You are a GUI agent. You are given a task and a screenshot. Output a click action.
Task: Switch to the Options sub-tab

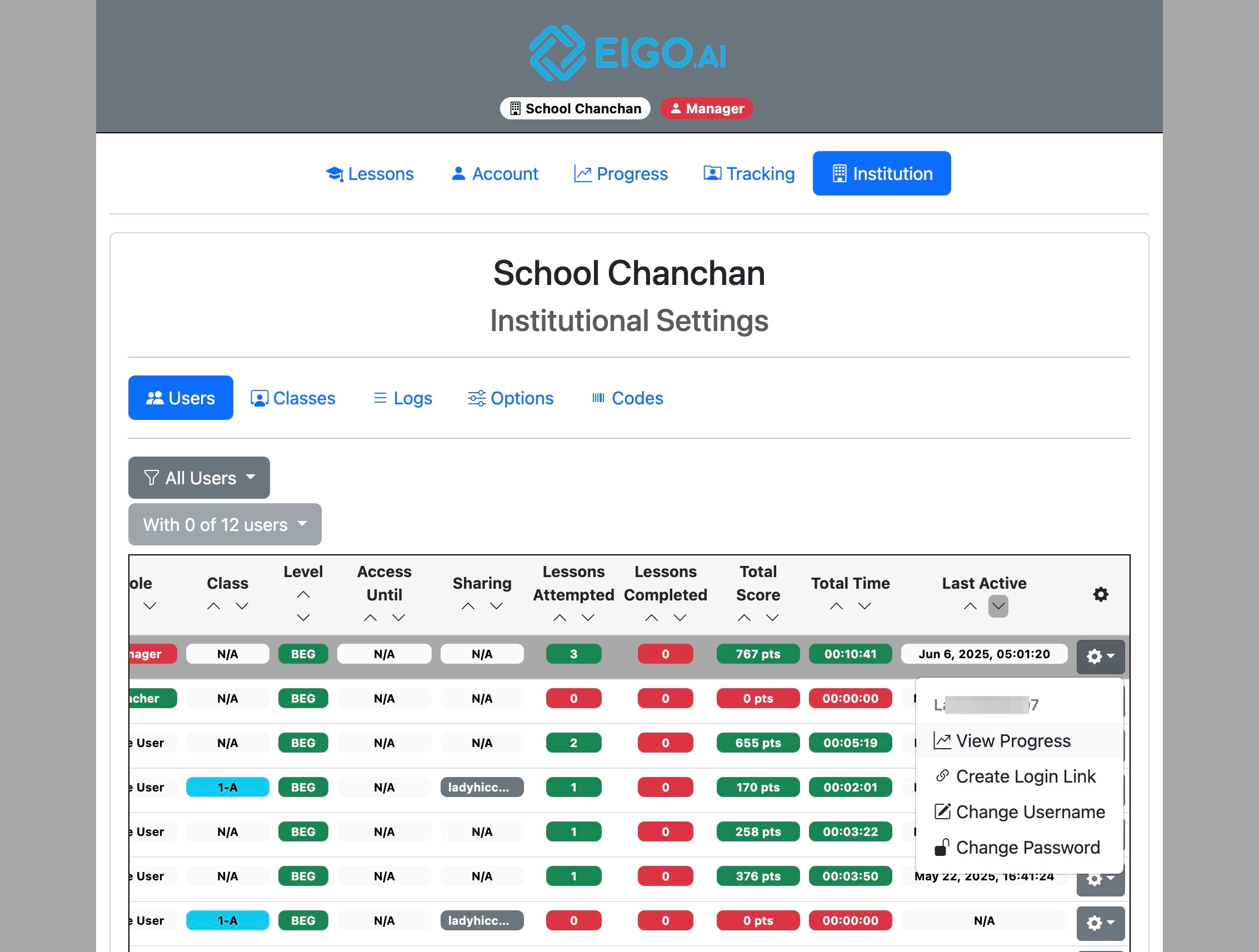click(x=511, y=398)
